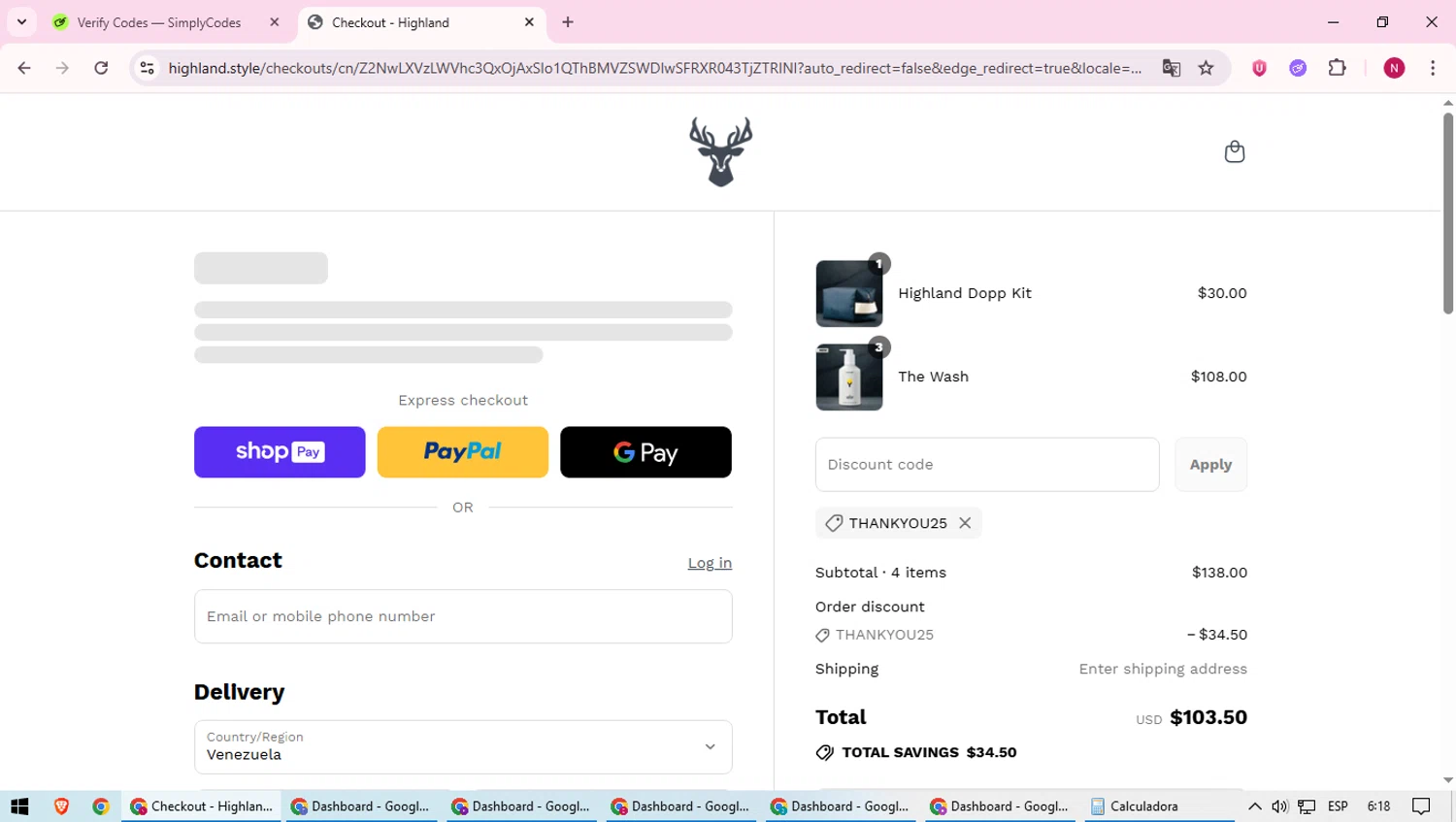The image size is (1456, 822).
Task: Go back to previous page
Action: [24, 68]
